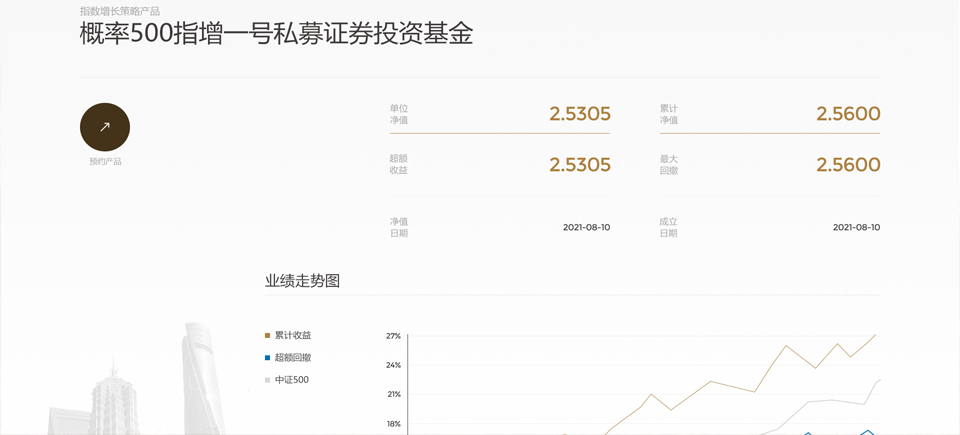Click the round brown arrow icon

point(105,127)
